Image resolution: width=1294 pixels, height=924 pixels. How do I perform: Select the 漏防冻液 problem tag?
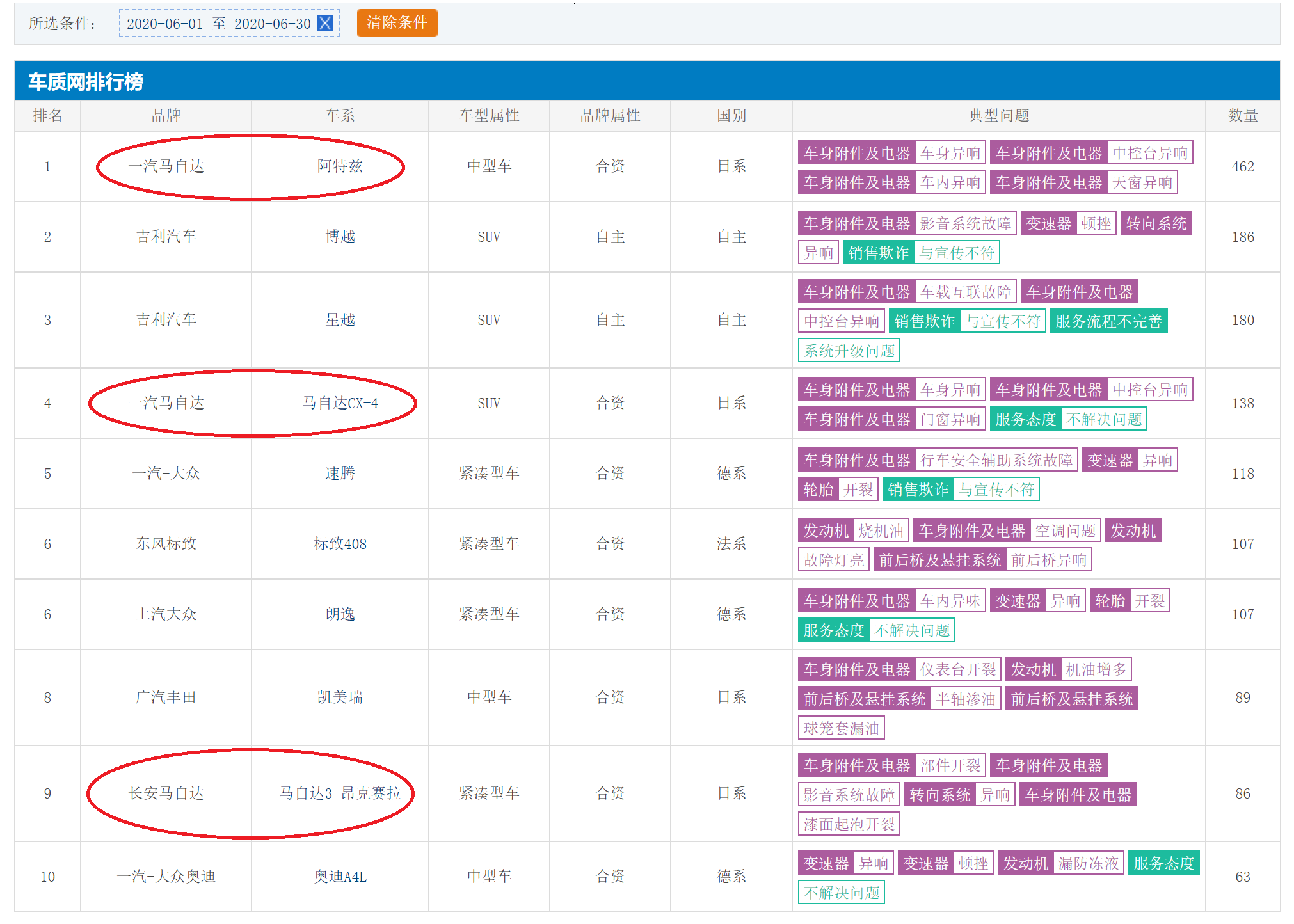[x=1089, y=863]
